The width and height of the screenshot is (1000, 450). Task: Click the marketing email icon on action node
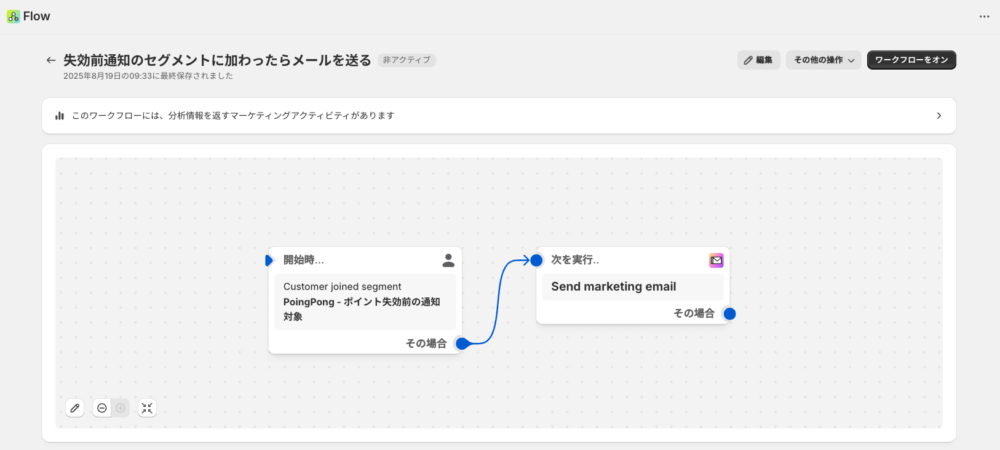tap(716, 260)
